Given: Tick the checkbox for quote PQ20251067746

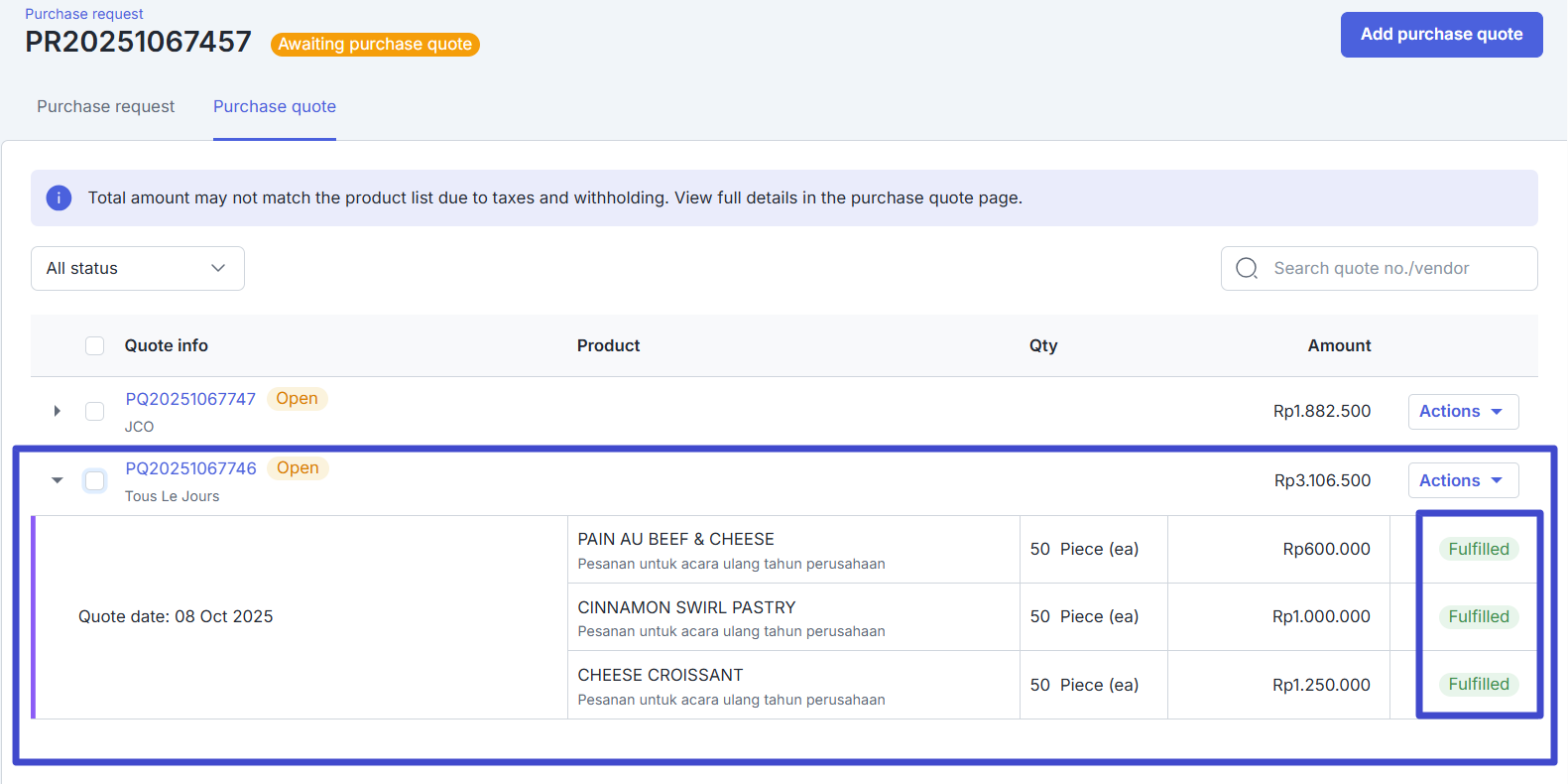Looking at the screenshot, I should click(95, 480).
